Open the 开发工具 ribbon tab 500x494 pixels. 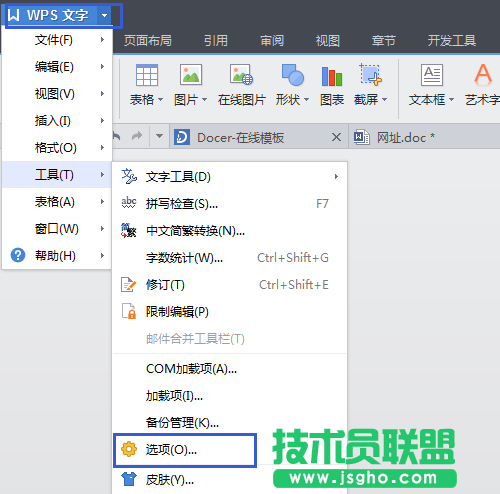[452, 41]
